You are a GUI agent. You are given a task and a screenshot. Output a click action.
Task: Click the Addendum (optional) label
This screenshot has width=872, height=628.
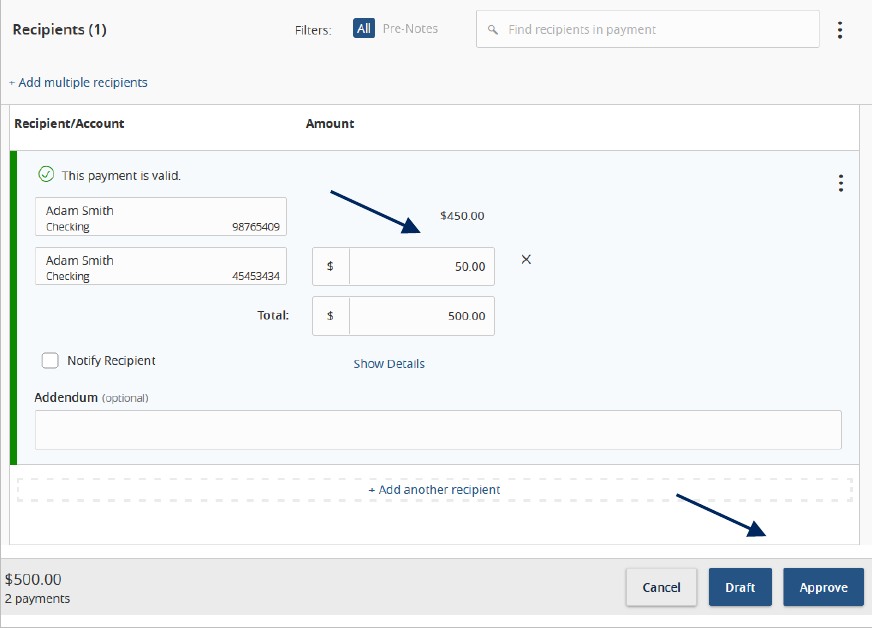(91, 398)
